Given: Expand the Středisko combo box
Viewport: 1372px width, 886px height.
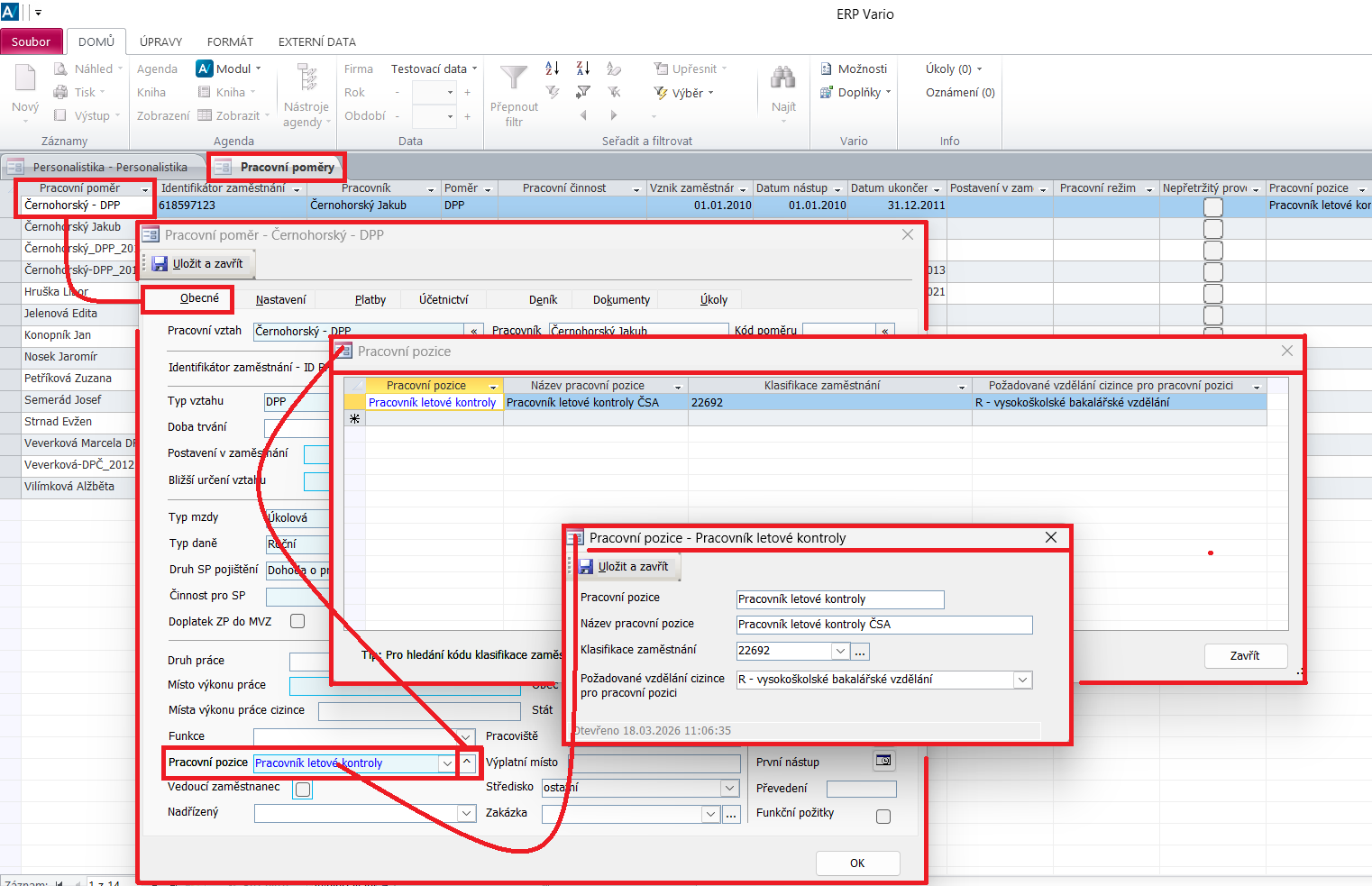Looking at the screenshot, I should [x=730, y=788].
